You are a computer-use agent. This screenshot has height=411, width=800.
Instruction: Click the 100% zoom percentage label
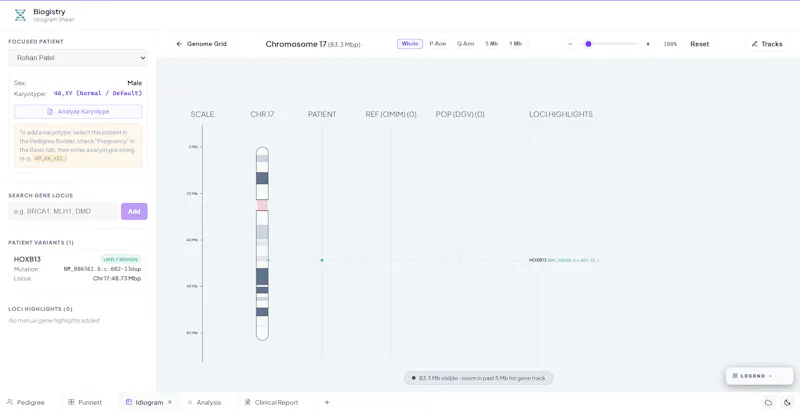(x=670, y=44)
